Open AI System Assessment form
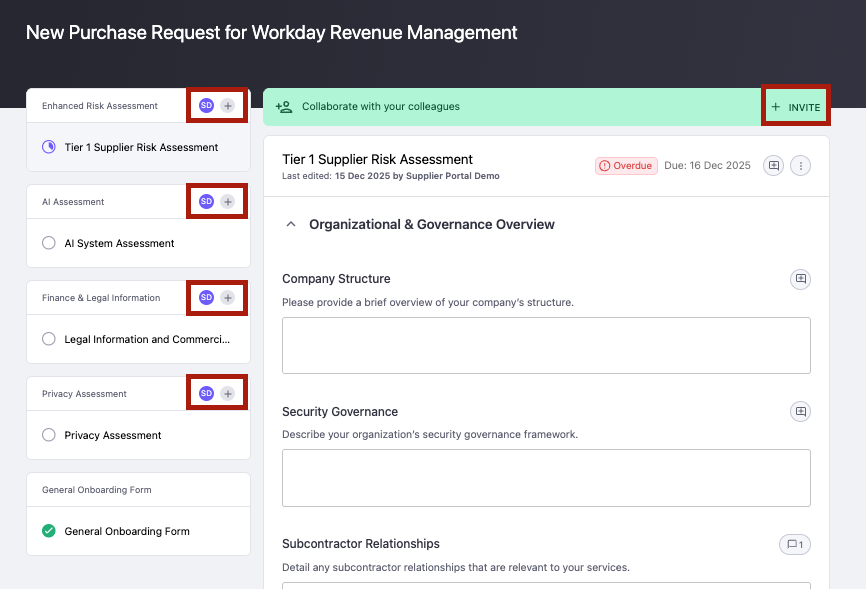This screenshot has height=589, width=866. [x=138, y=243]
